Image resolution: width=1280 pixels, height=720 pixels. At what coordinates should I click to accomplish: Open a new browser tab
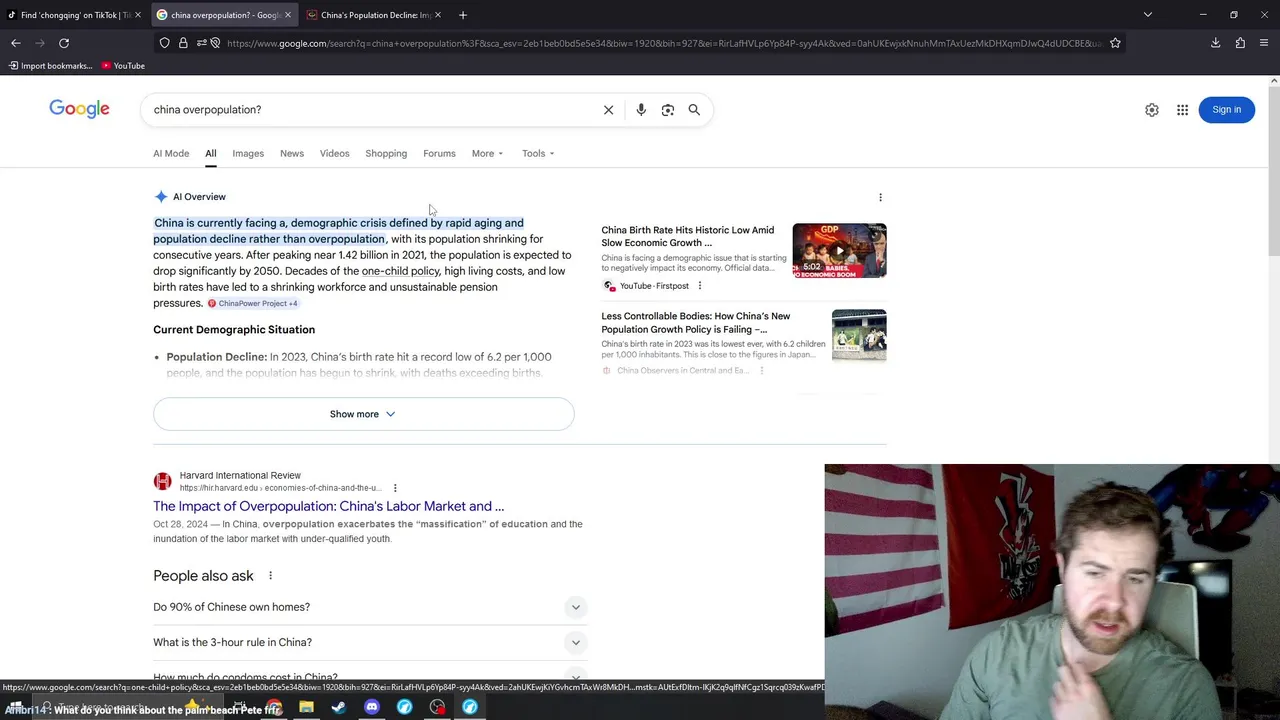pyautogui.click(x=463, y=15)
